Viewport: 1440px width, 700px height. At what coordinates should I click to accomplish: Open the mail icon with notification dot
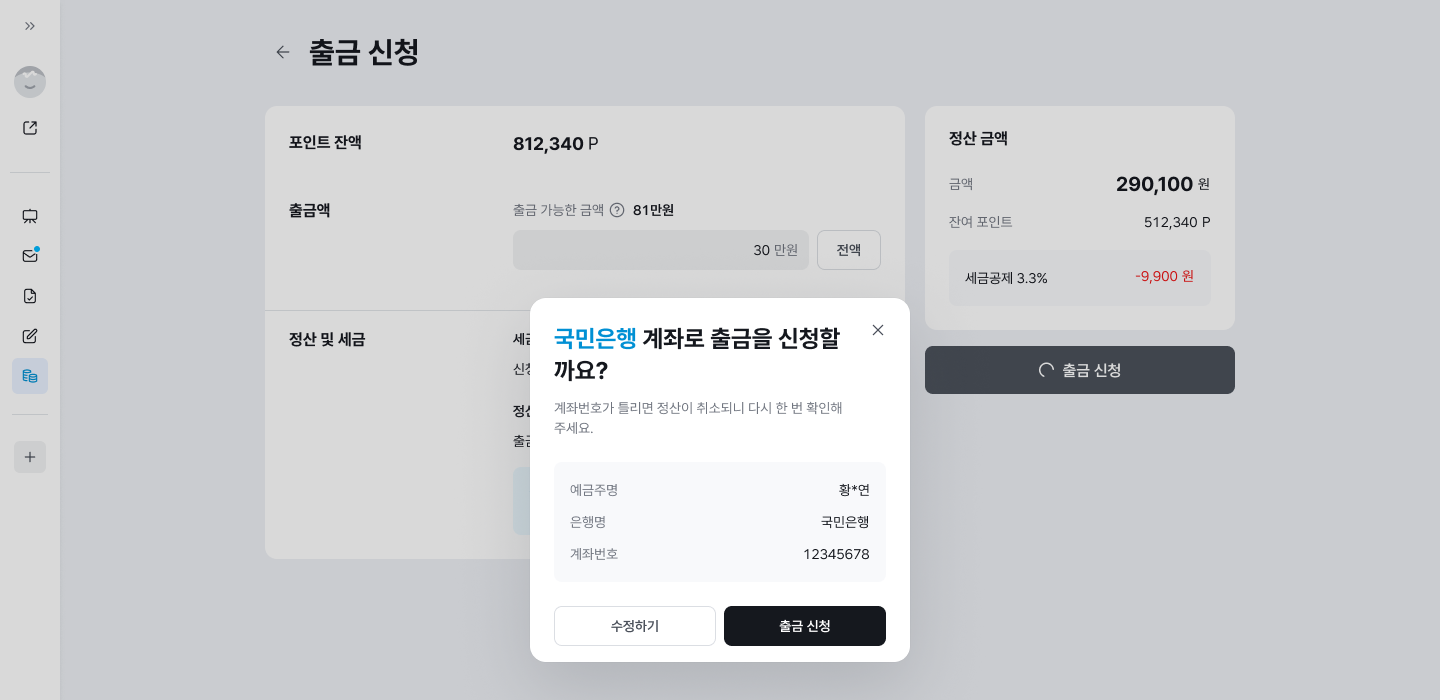tap(30, 256)
